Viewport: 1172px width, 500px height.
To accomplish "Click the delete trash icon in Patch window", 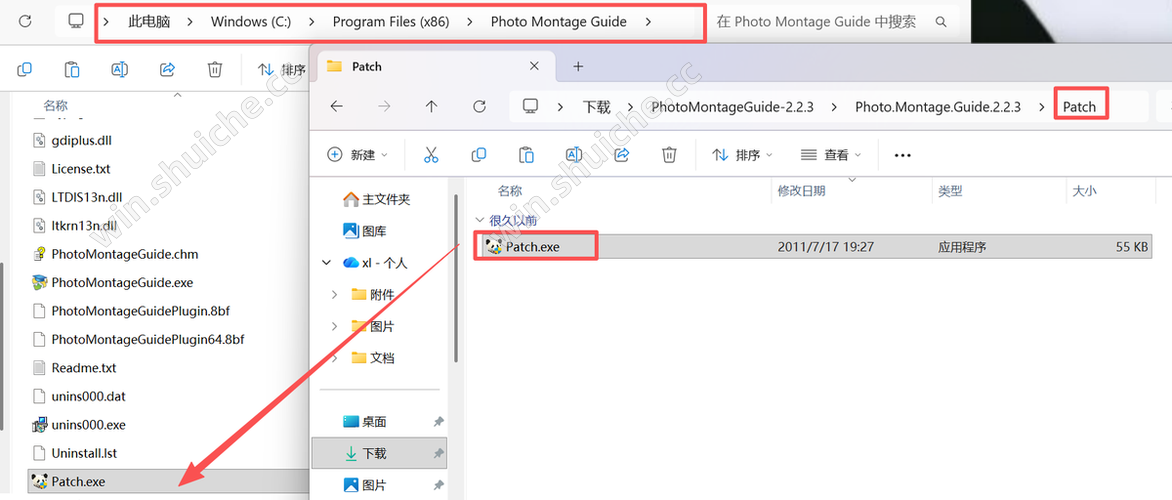I will 669,155.
